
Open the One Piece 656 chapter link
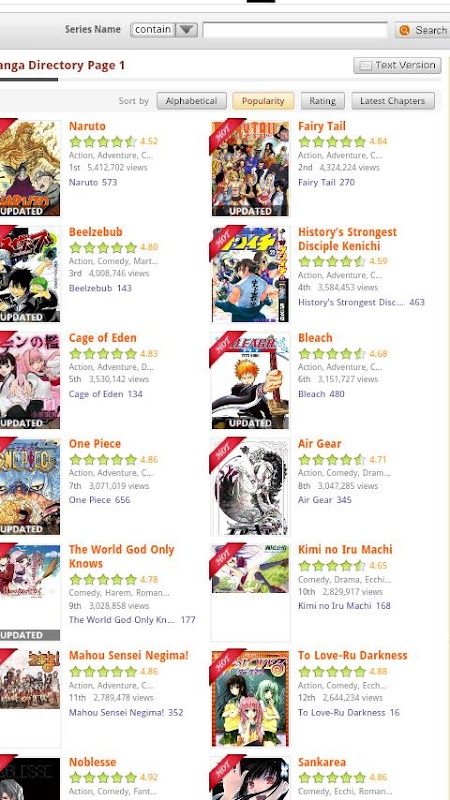(99, 499)
